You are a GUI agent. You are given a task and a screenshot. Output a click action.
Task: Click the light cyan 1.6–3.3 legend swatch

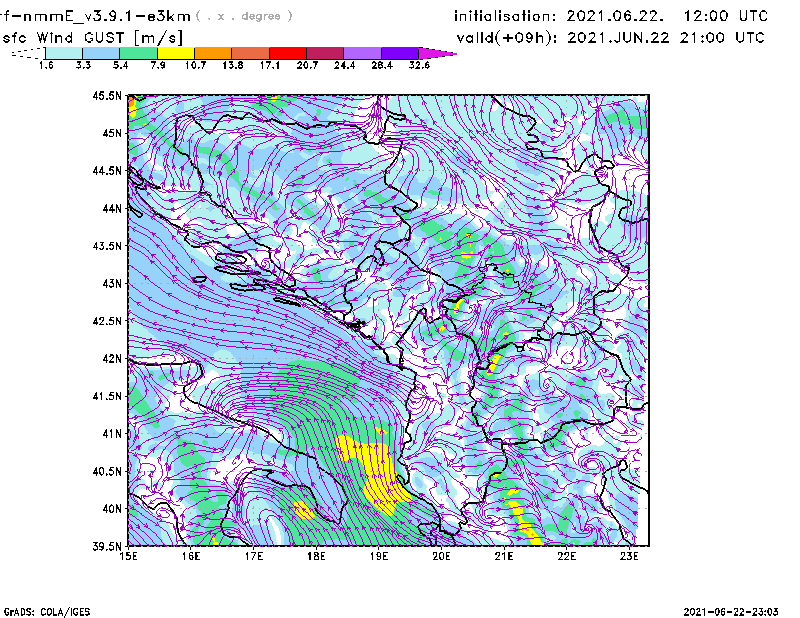[64, 53]
